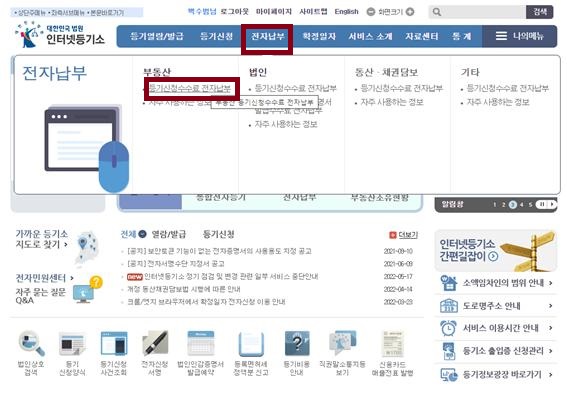Open notice 전자서명수단 지정서 공고
The height and width of the screenshot is (394, 567).
[175, 264]
